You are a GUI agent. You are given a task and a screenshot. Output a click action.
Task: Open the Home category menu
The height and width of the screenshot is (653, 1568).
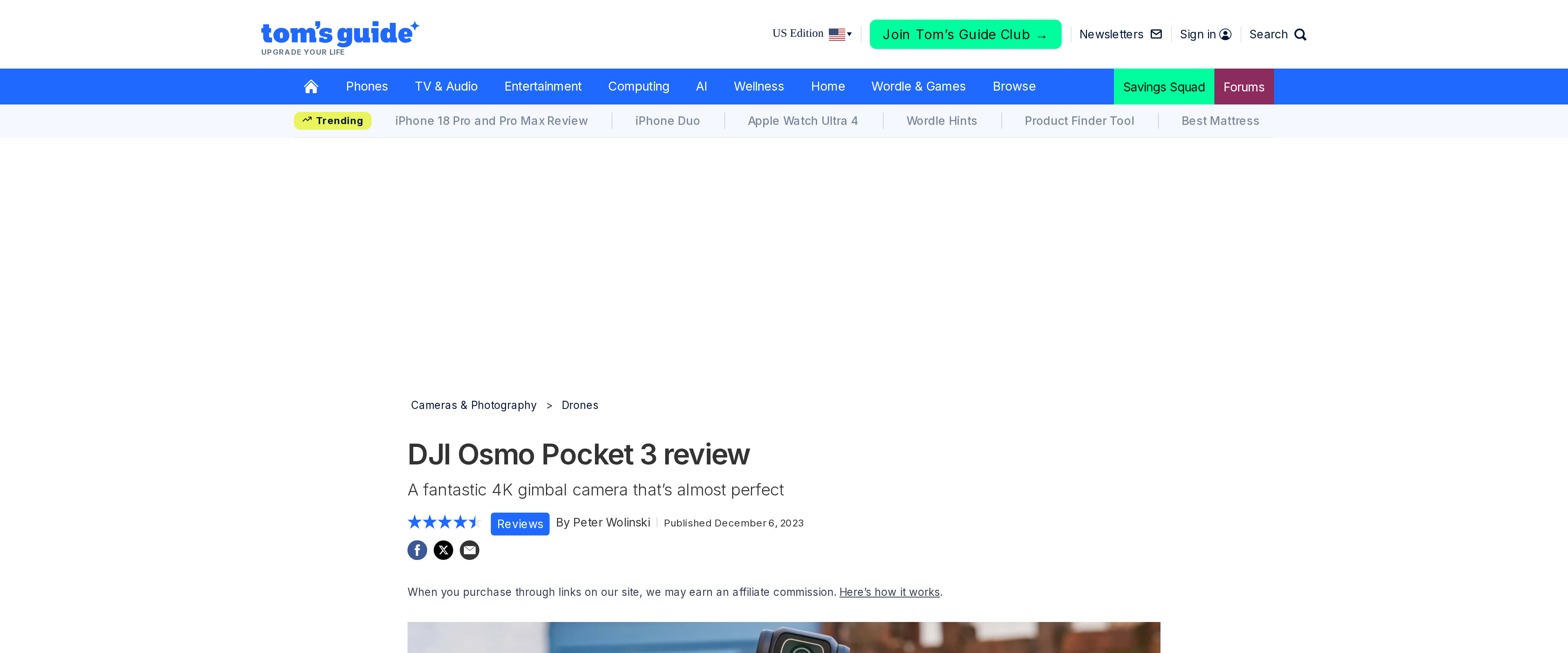click(x=828, y=87)
